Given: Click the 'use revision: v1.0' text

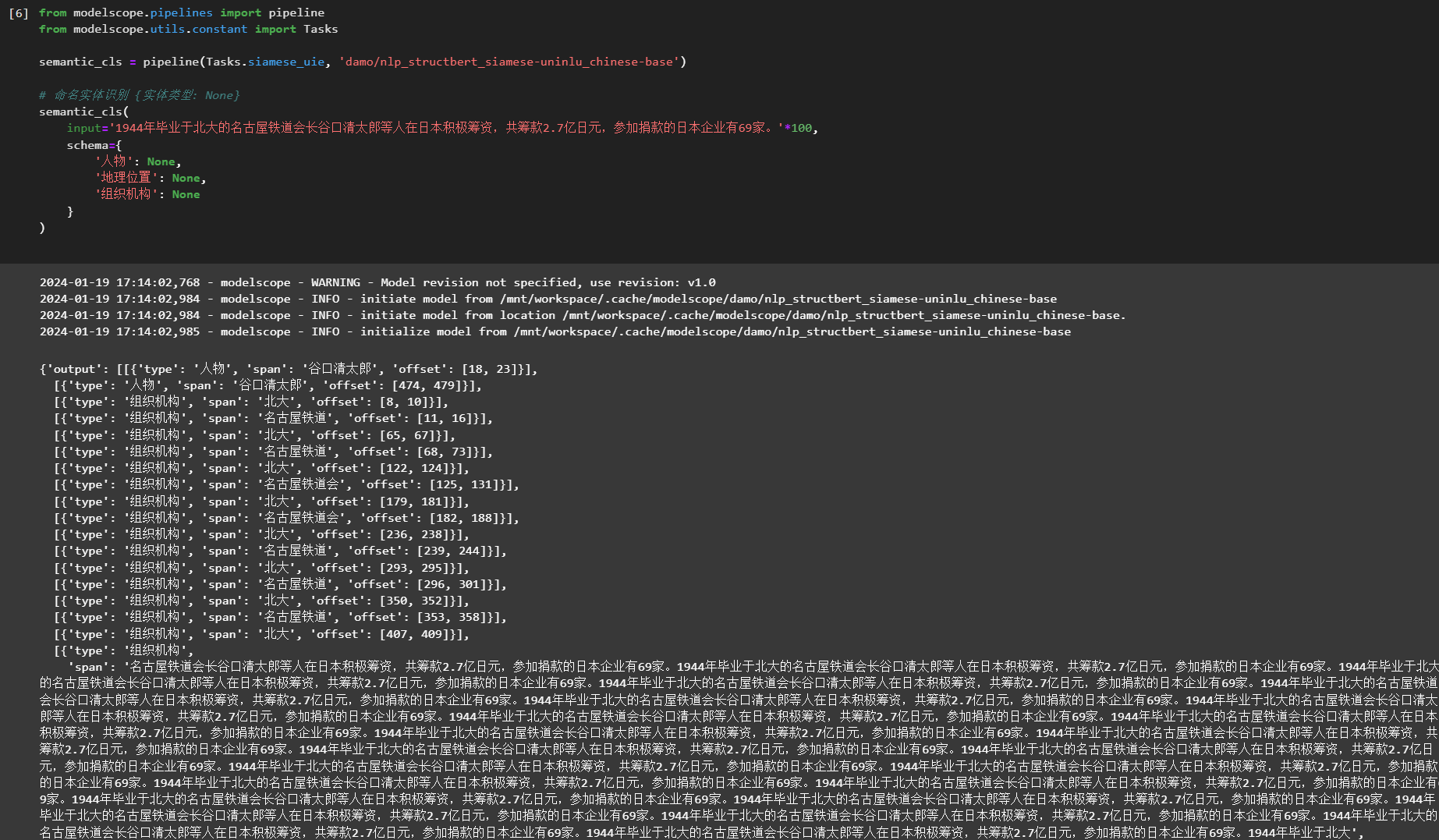Looking at the screenshot, I should click(x=653, y=282).
